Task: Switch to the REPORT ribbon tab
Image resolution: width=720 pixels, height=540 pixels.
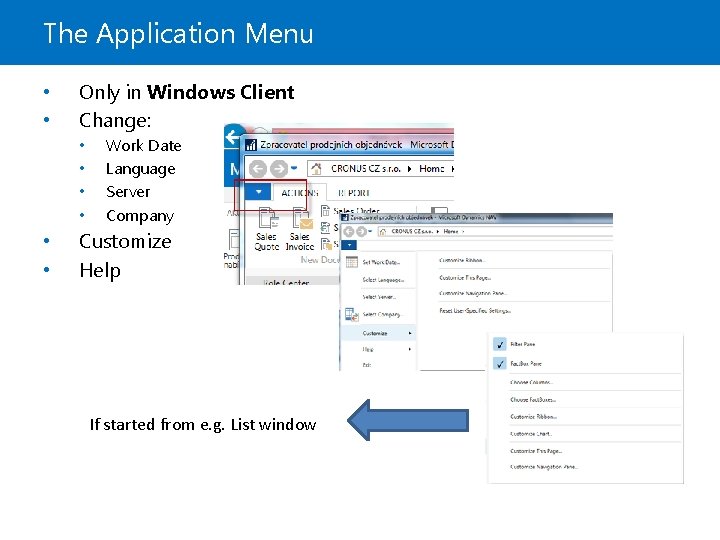Action: (354, 193)
